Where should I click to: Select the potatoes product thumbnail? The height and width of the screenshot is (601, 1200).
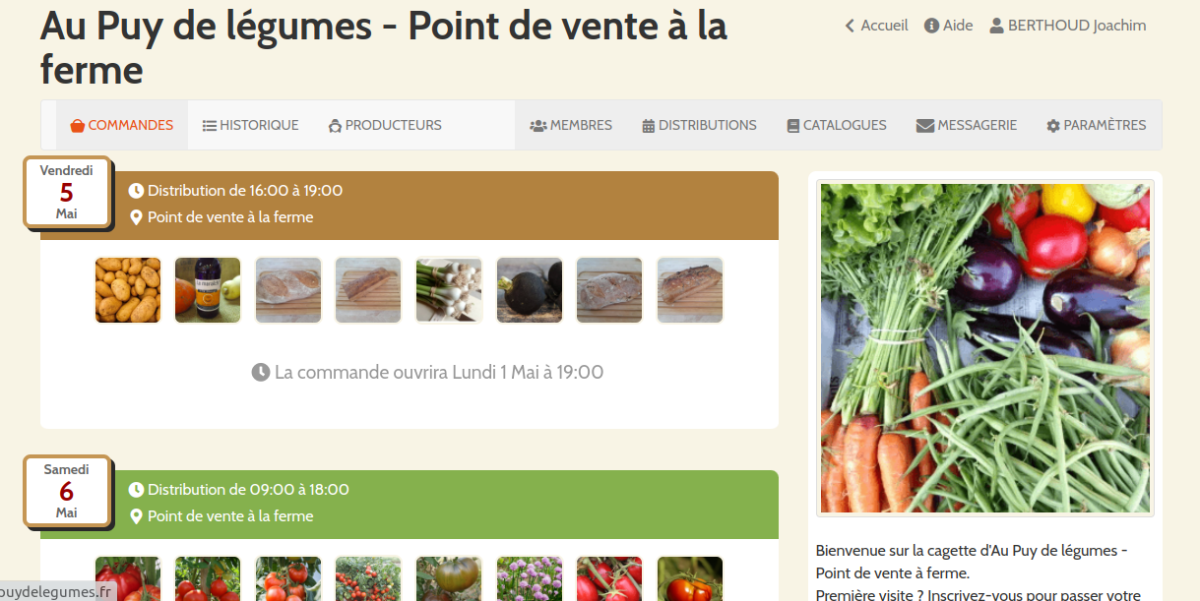(128, 290)
